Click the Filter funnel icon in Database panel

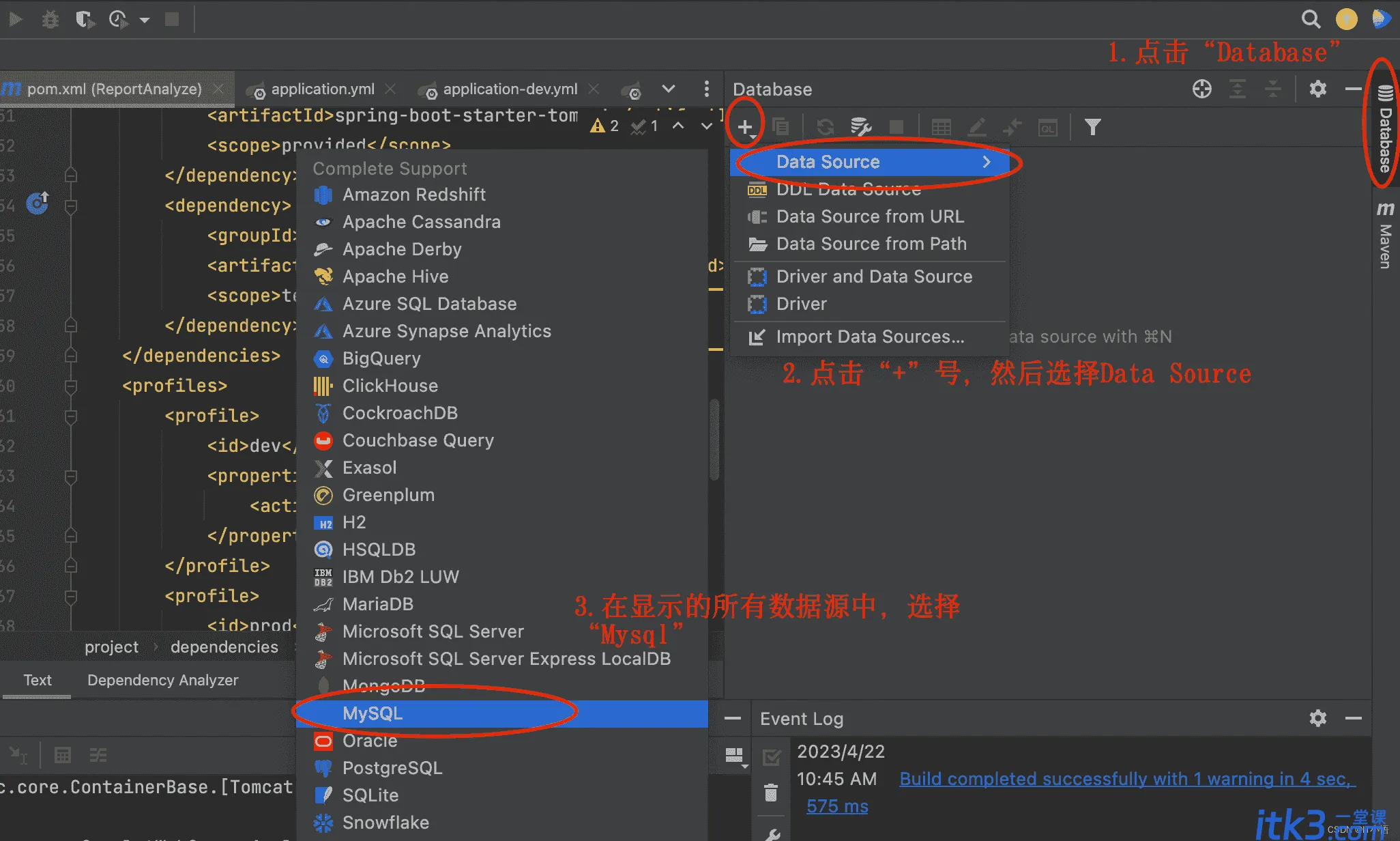click(x=1092, y=127)
